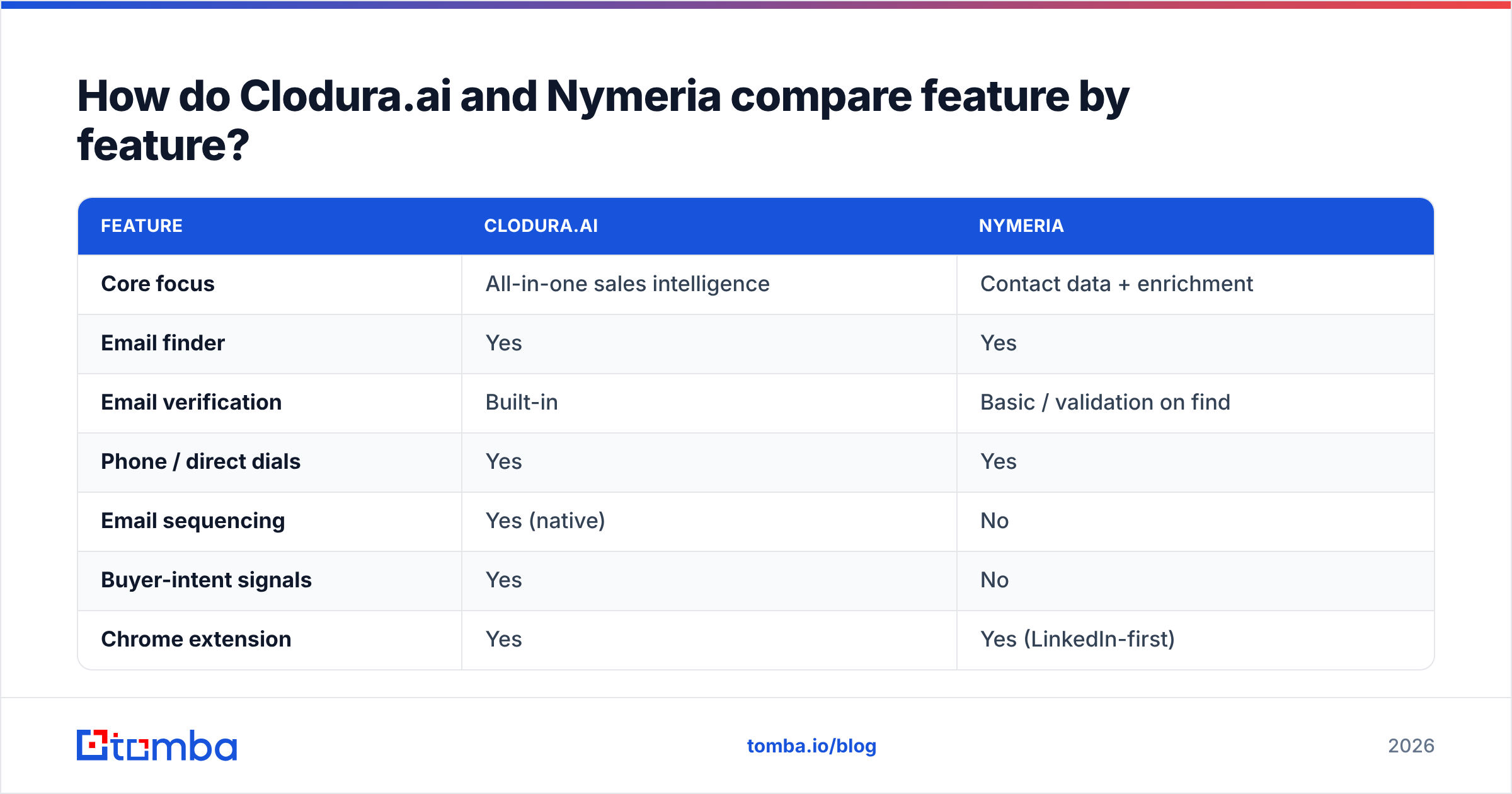Screen dimensions: 1512x794
Task: Click the heading about Clodura.ai and Nymeria
Action: (603, 120)
